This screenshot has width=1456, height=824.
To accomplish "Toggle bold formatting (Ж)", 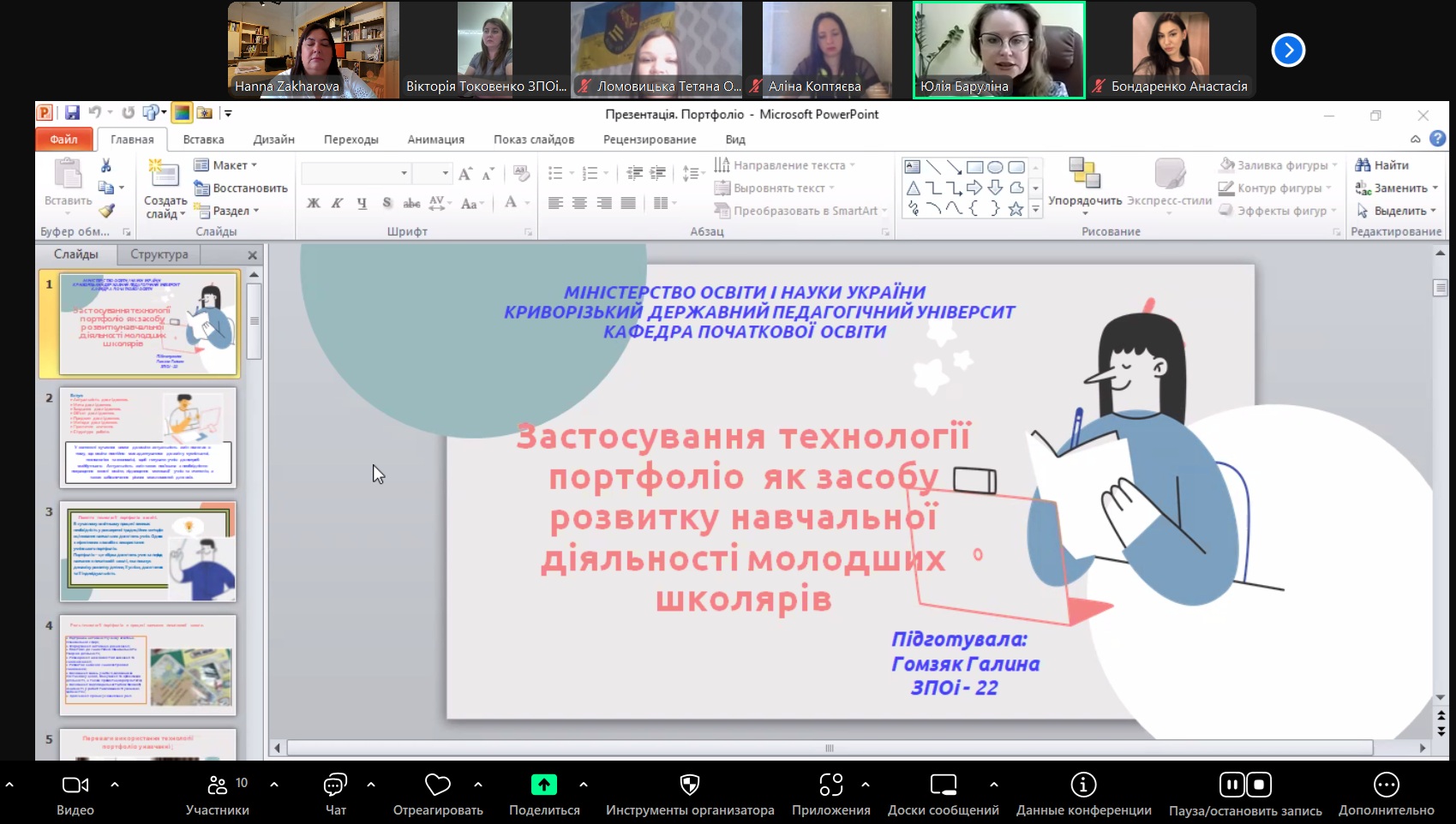I will (312, 203).
